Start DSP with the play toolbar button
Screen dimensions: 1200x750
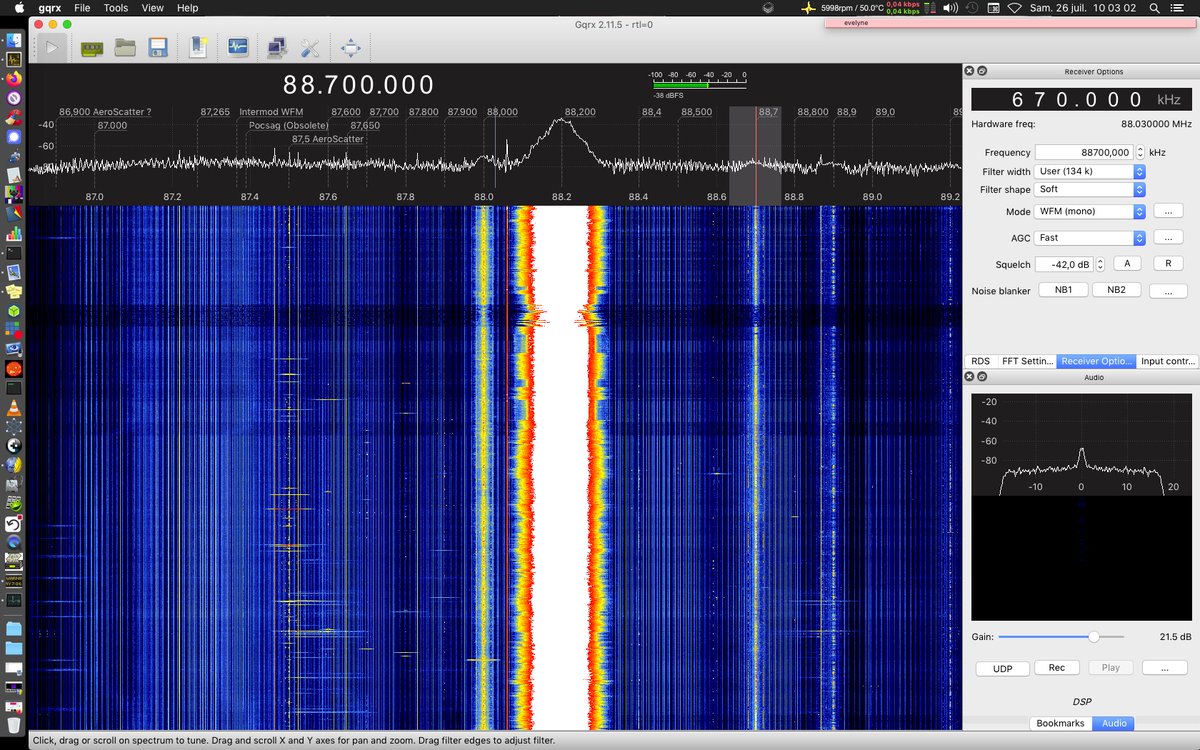[51, 46]
